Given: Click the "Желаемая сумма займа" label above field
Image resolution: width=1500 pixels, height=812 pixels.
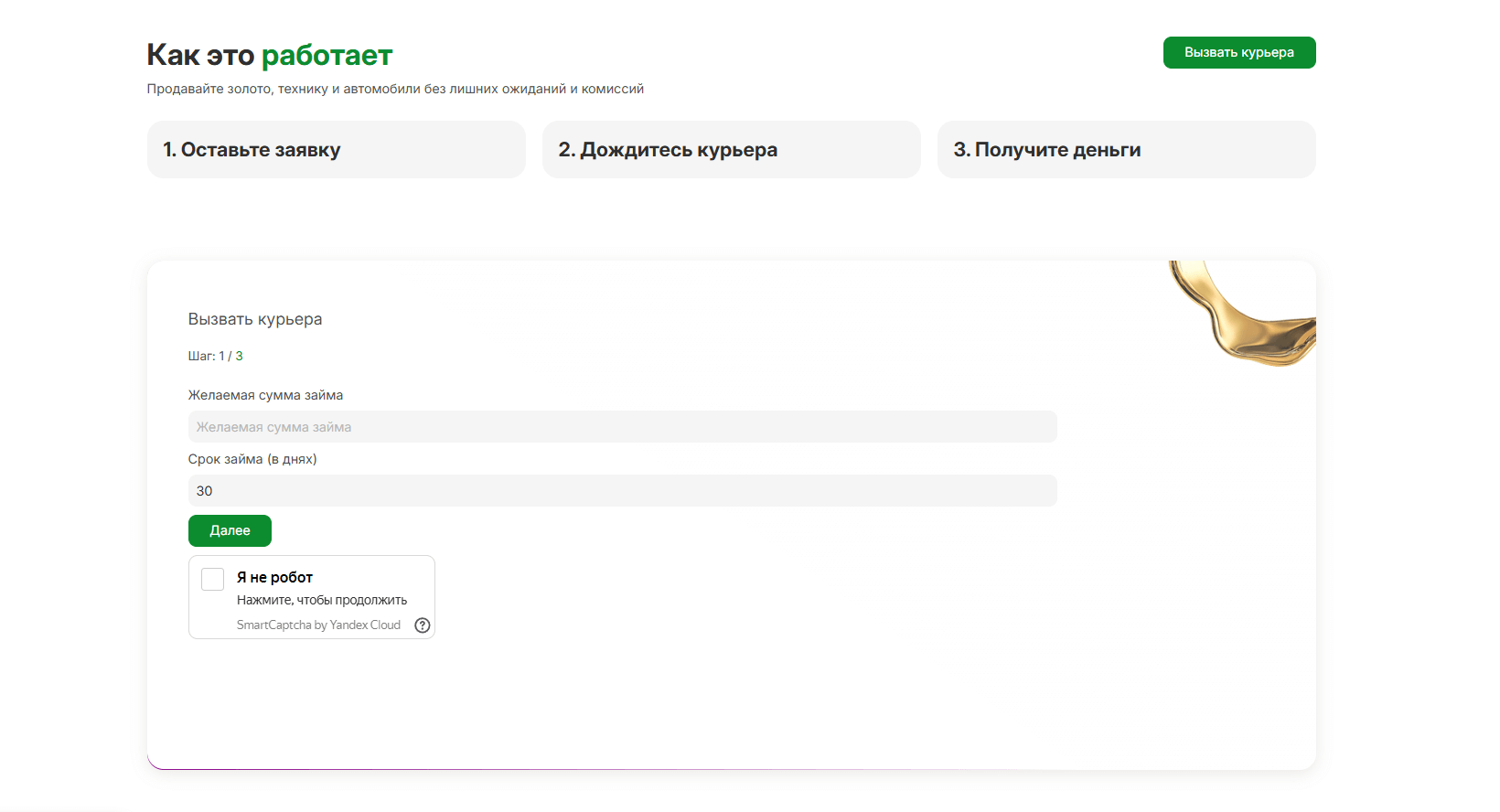Looking at the screenshot, I should (x=265, y=395).
